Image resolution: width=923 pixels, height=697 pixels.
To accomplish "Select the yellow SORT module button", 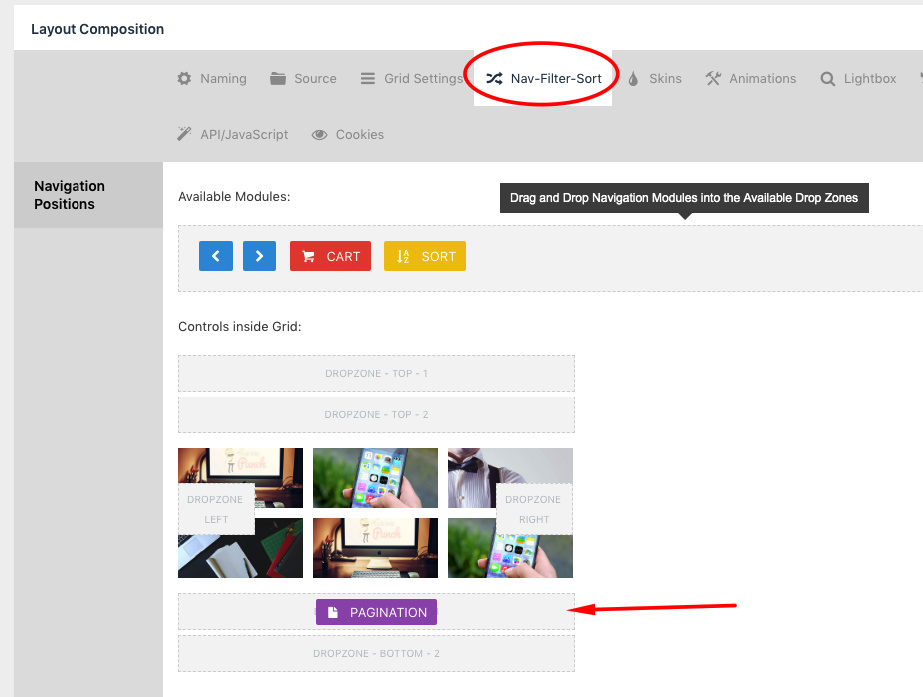I will pos(424,256).
